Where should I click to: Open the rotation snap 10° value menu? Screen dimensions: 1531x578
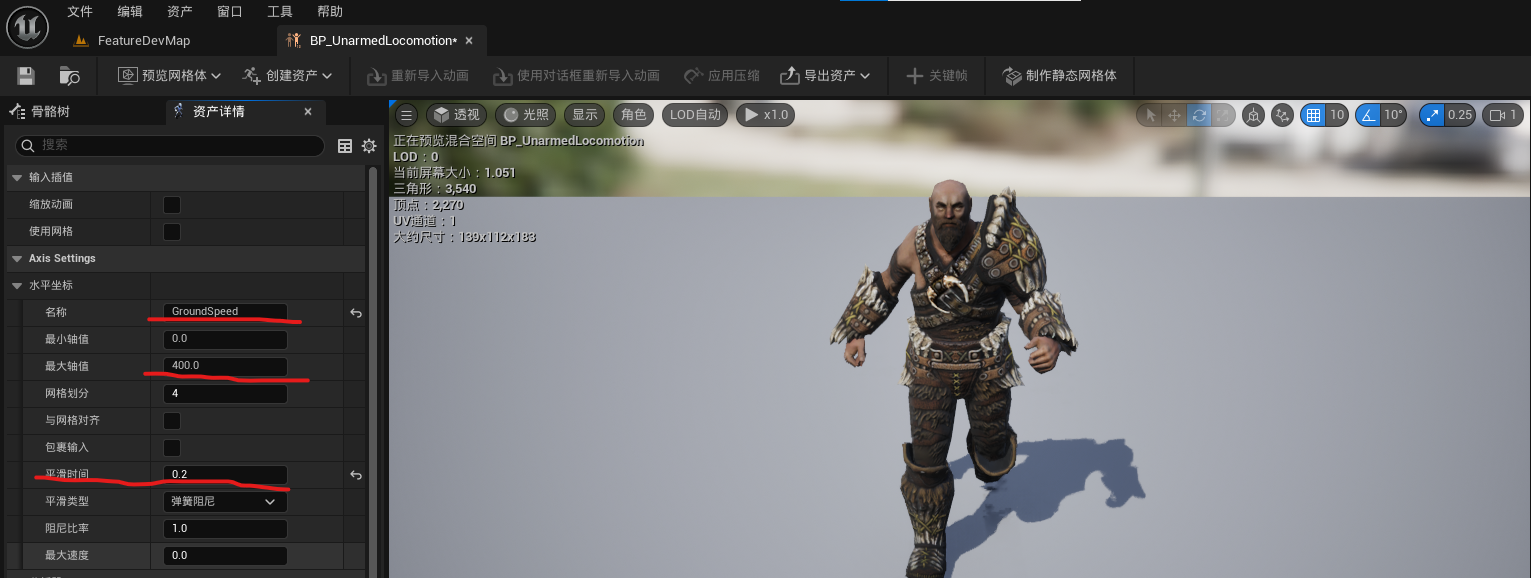click(1394, 115)
